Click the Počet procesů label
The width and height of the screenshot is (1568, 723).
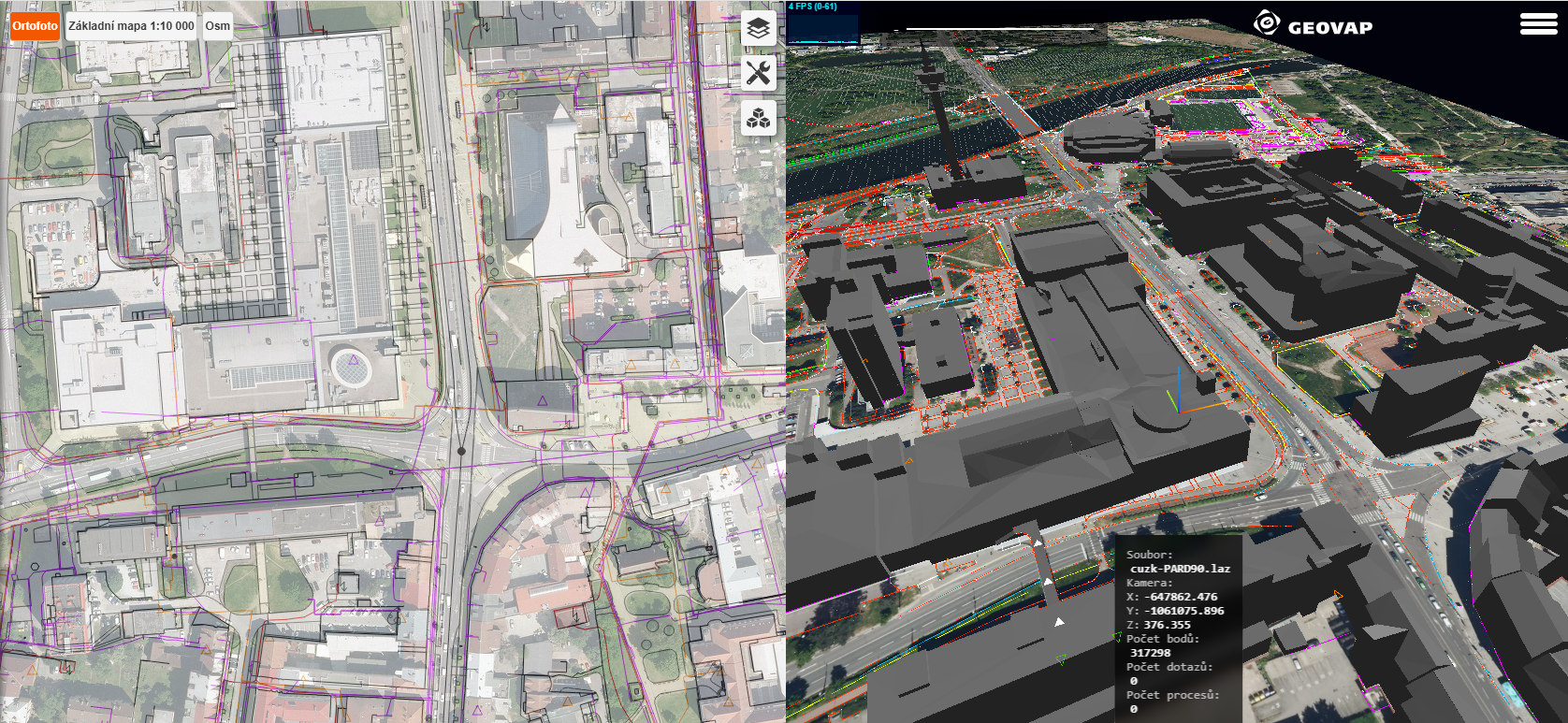tap(1172, 695)
